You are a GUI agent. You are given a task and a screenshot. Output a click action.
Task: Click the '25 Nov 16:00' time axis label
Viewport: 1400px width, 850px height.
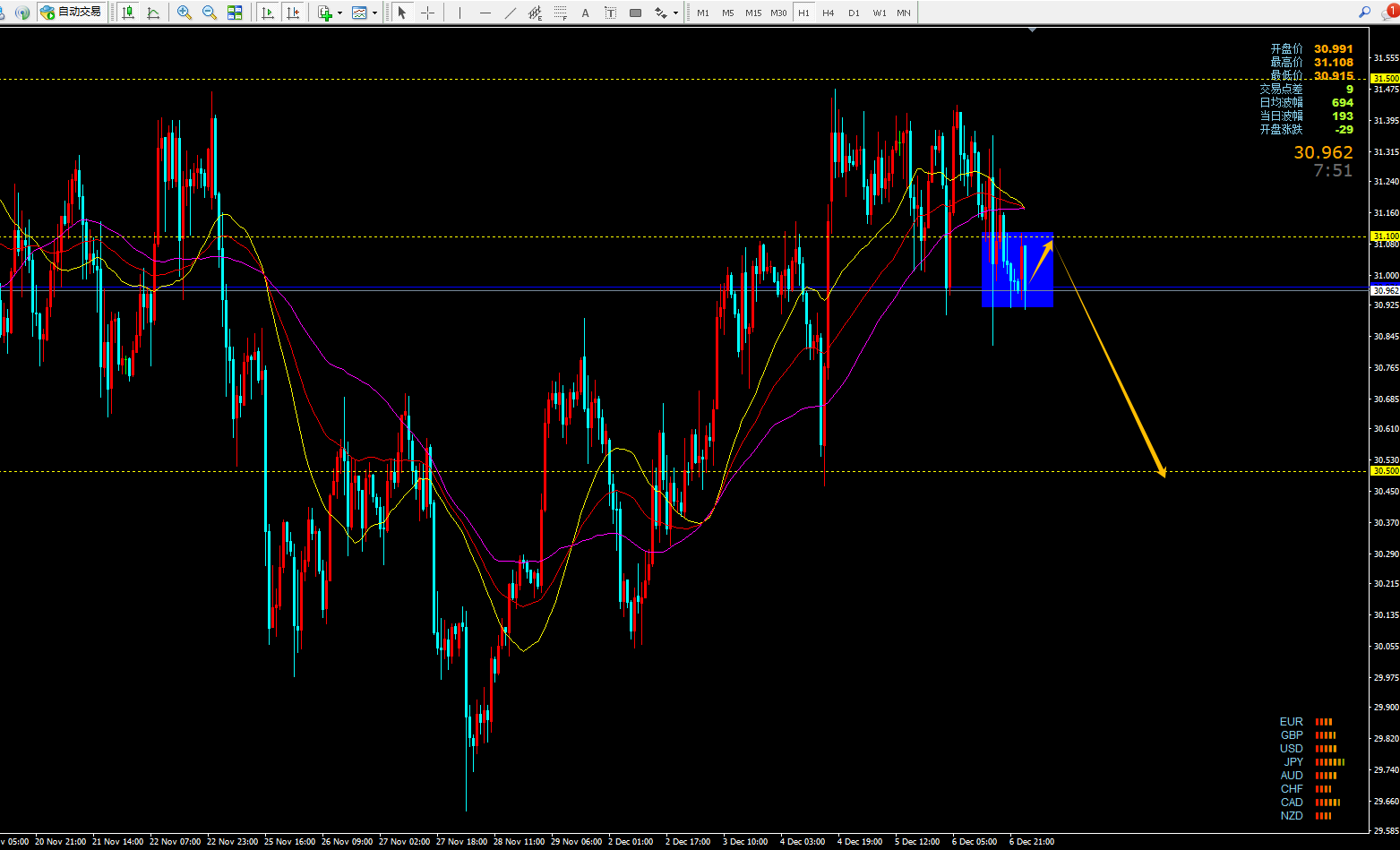coord(289,842)
